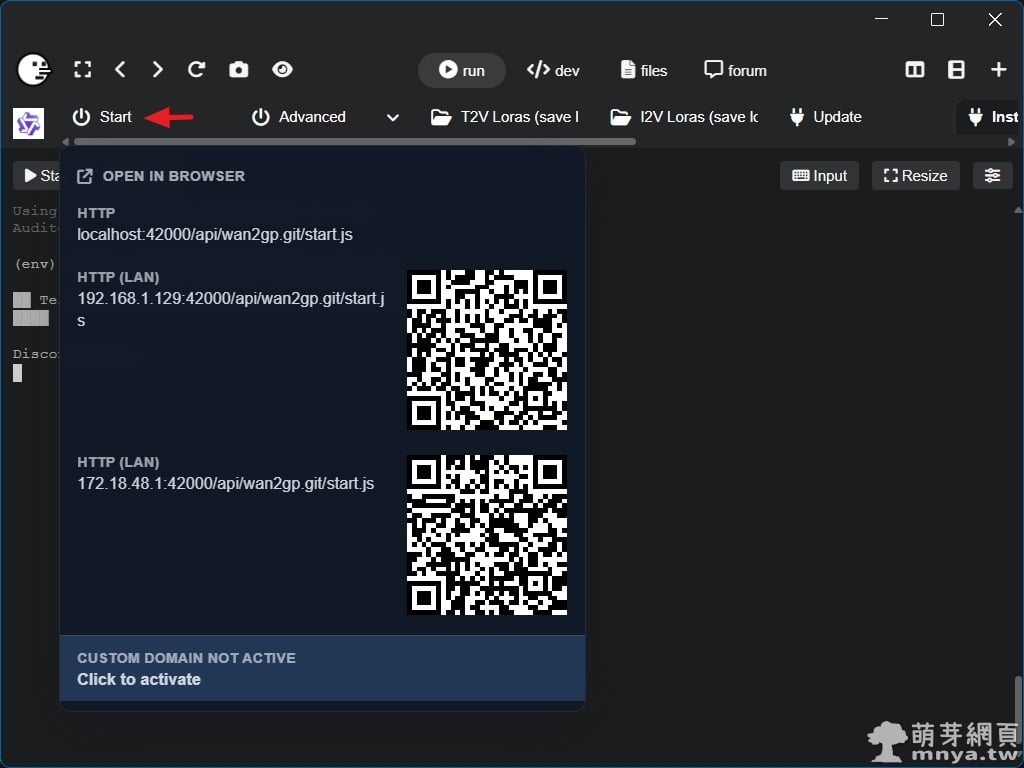Open the localhost:42000 HTTP link
The height and width of the screenshot is (768, 1024).
point(215,235)
